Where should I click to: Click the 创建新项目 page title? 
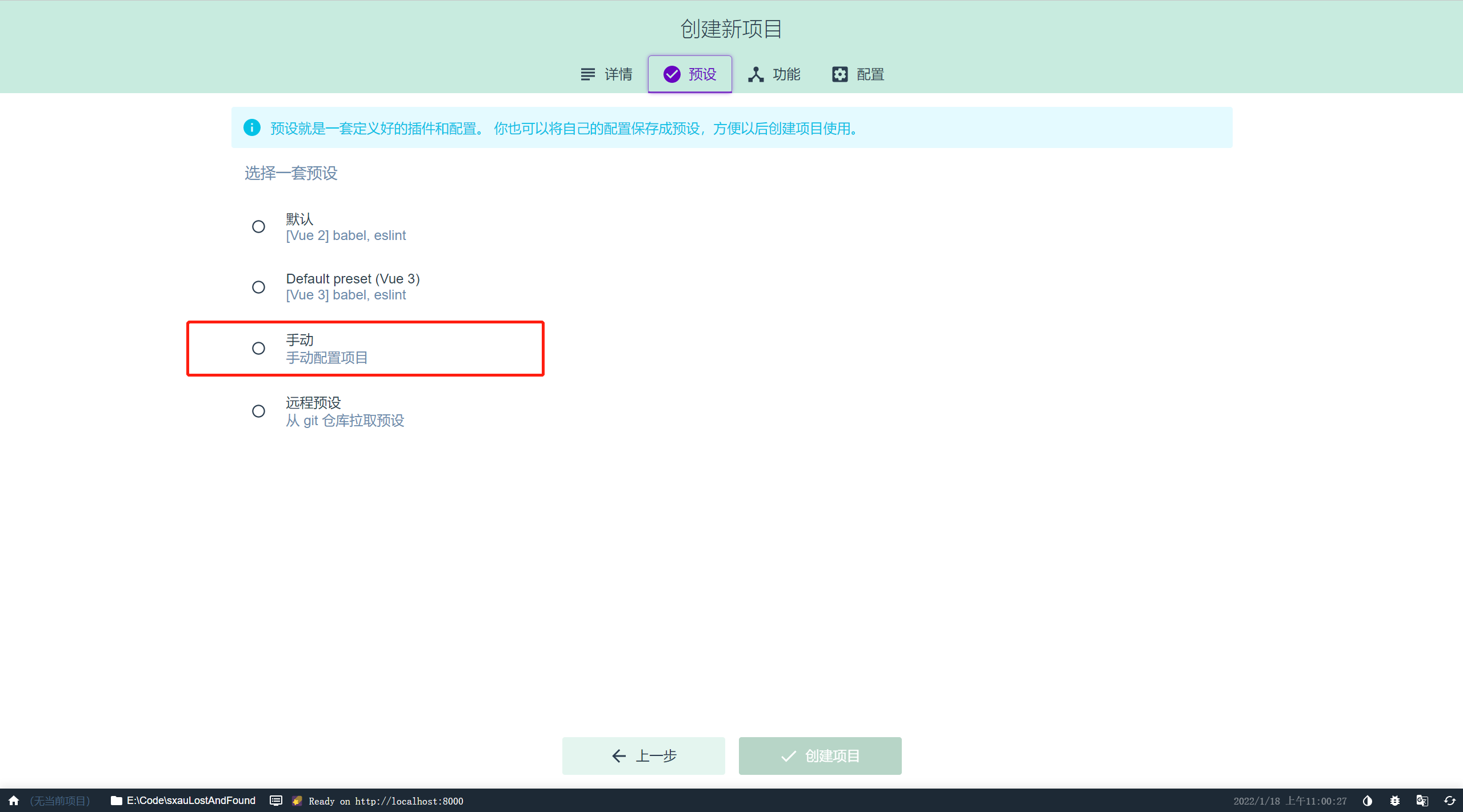[731, 29]
